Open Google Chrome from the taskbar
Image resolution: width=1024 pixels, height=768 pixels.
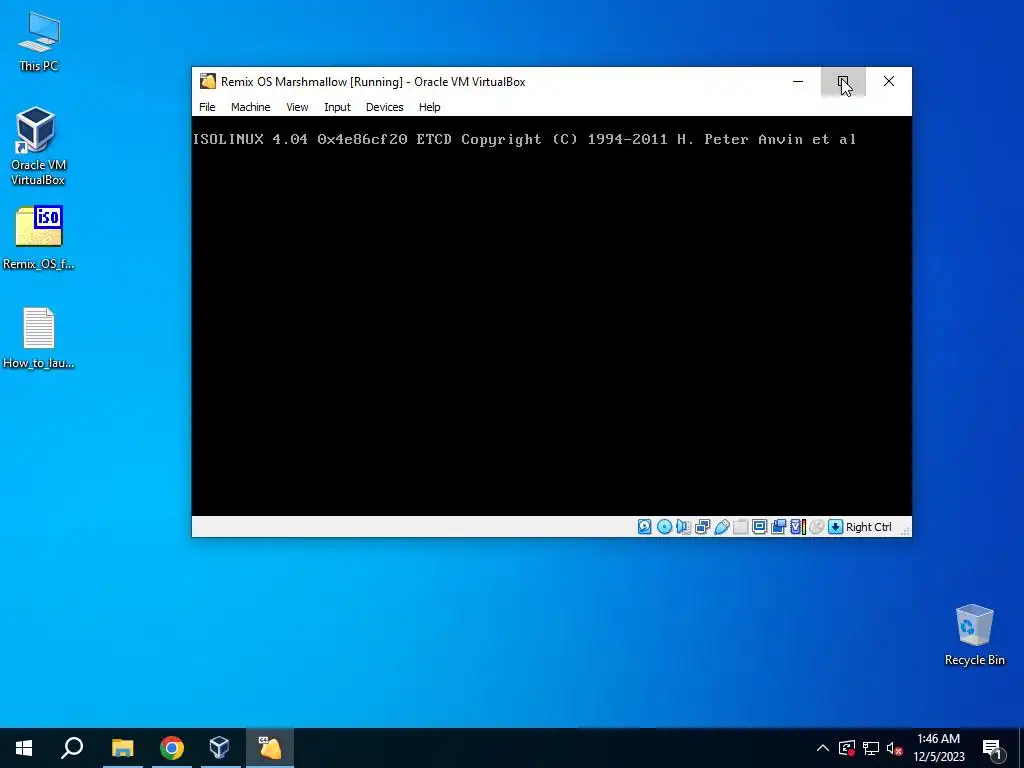coord(172,748)
